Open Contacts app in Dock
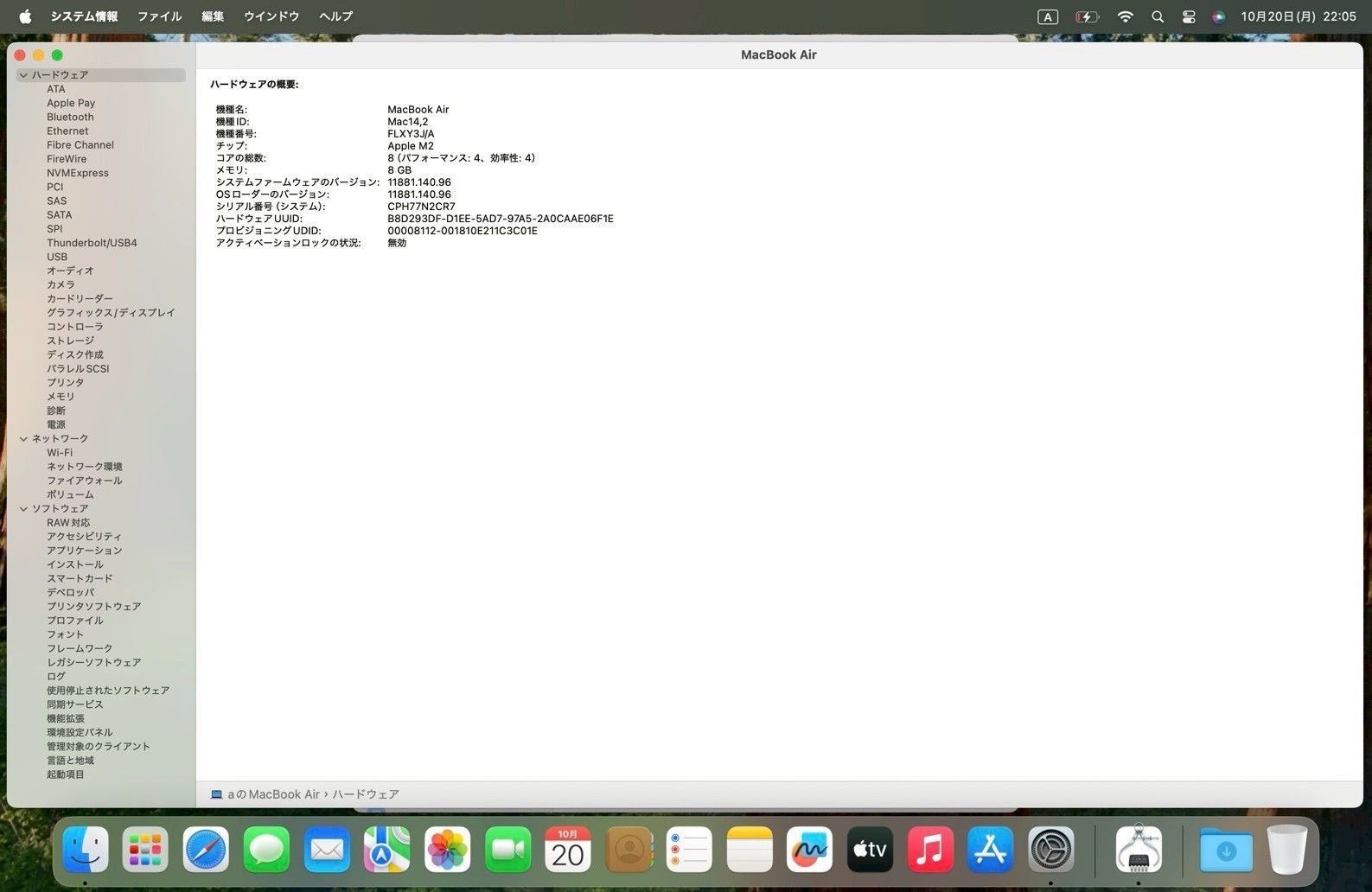Viewport: 1372px width, 892px height. tap(629, 851)
